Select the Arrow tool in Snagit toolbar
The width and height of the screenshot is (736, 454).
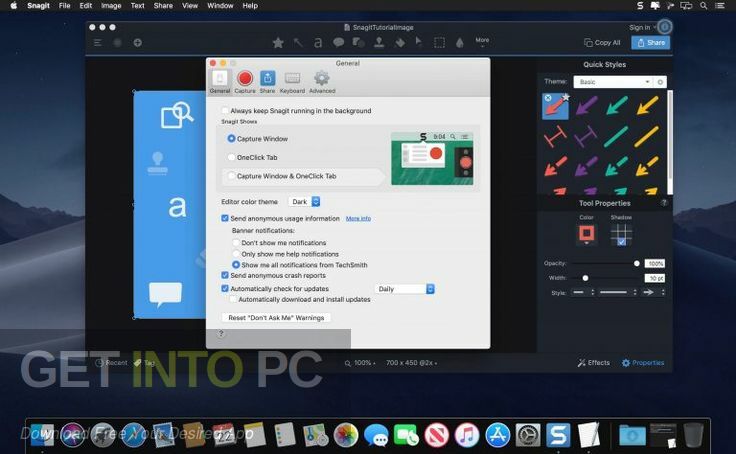tap(298, 43)
